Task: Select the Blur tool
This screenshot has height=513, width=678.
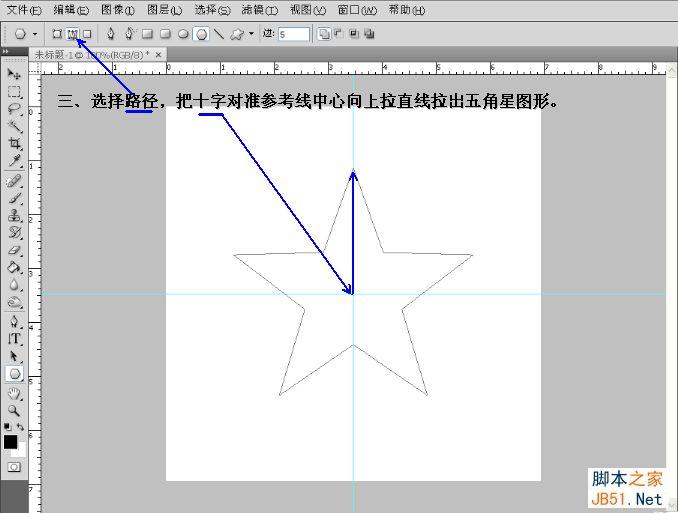Action: [x=14, y=285]
